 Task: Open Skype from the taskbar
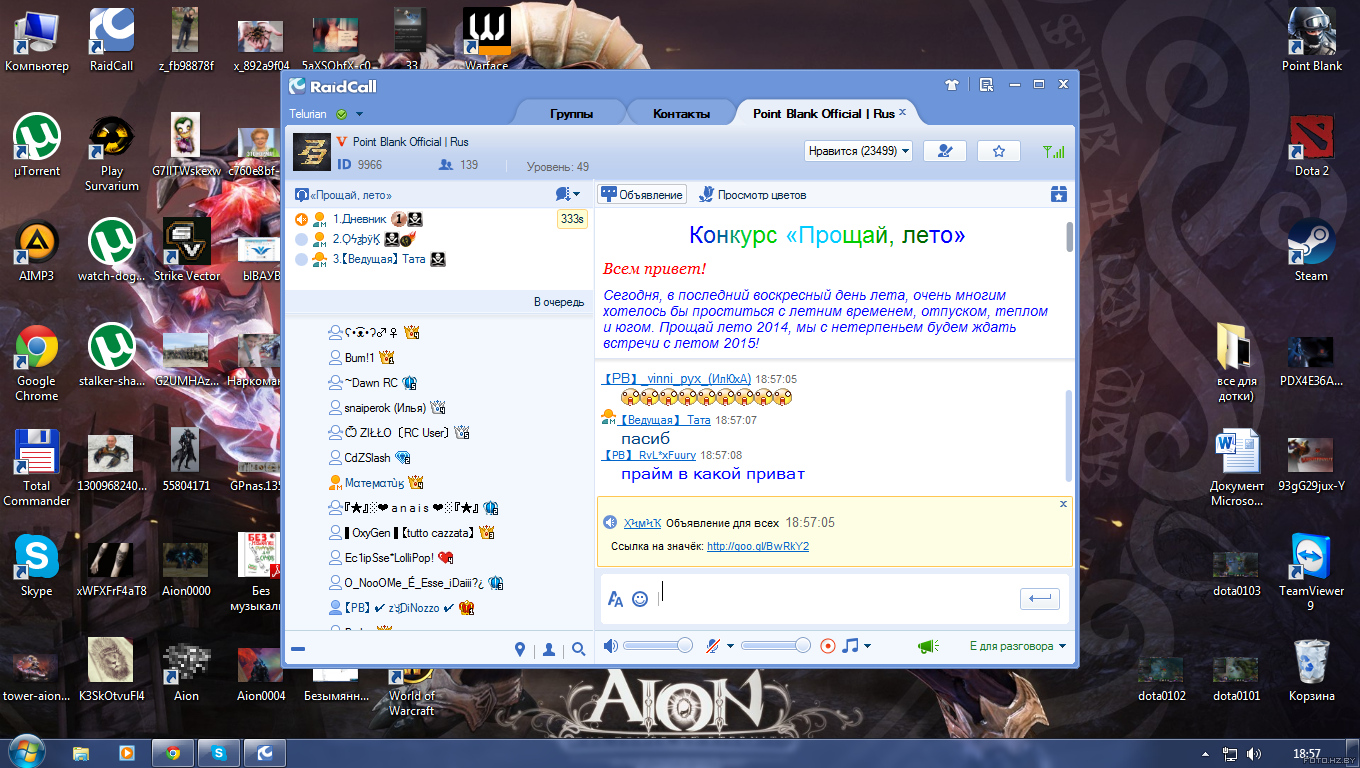(x=219, y=752)
